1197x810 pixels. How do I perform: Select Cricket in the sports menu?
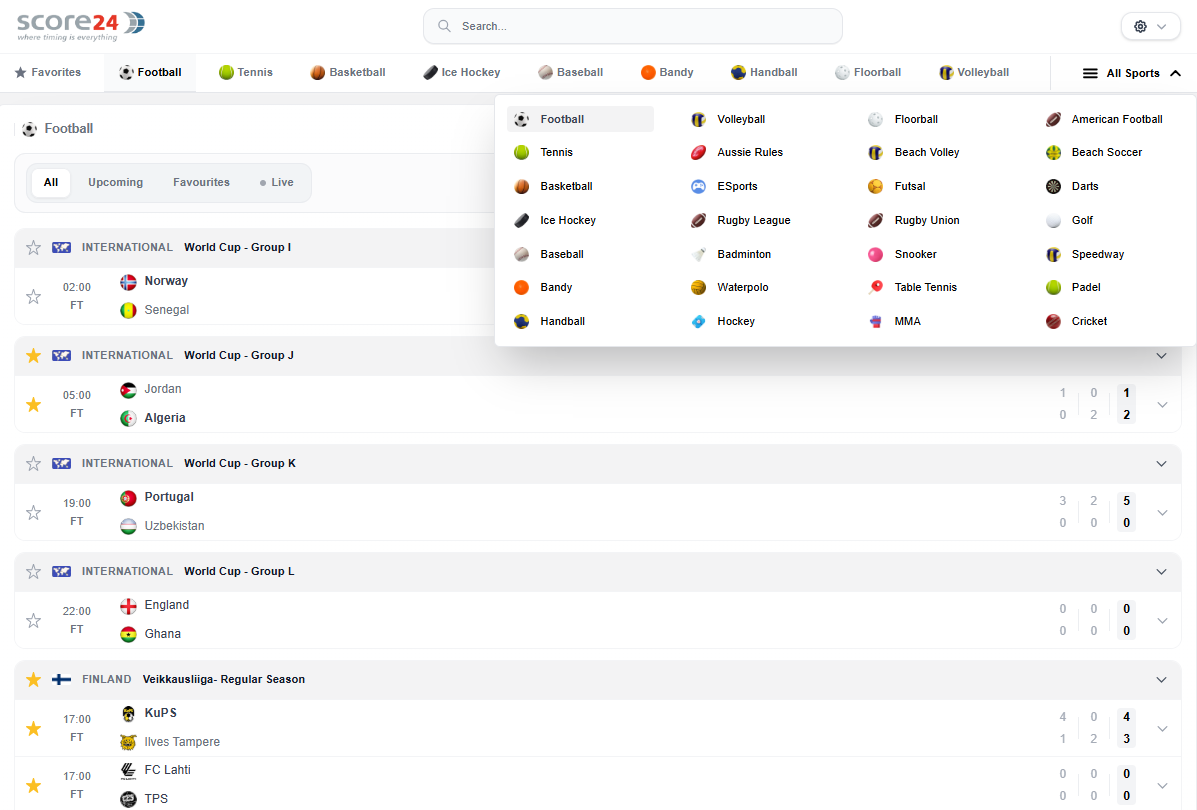click(x=1076, y=321)
